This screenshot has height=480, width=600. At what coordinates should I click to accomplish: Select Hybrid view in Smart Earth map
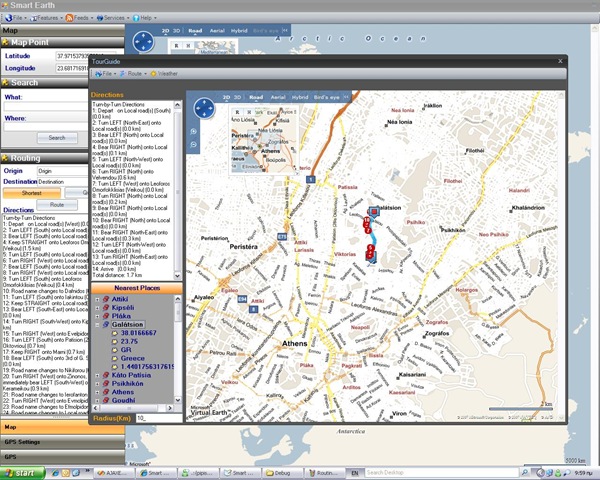click(239, 31)
